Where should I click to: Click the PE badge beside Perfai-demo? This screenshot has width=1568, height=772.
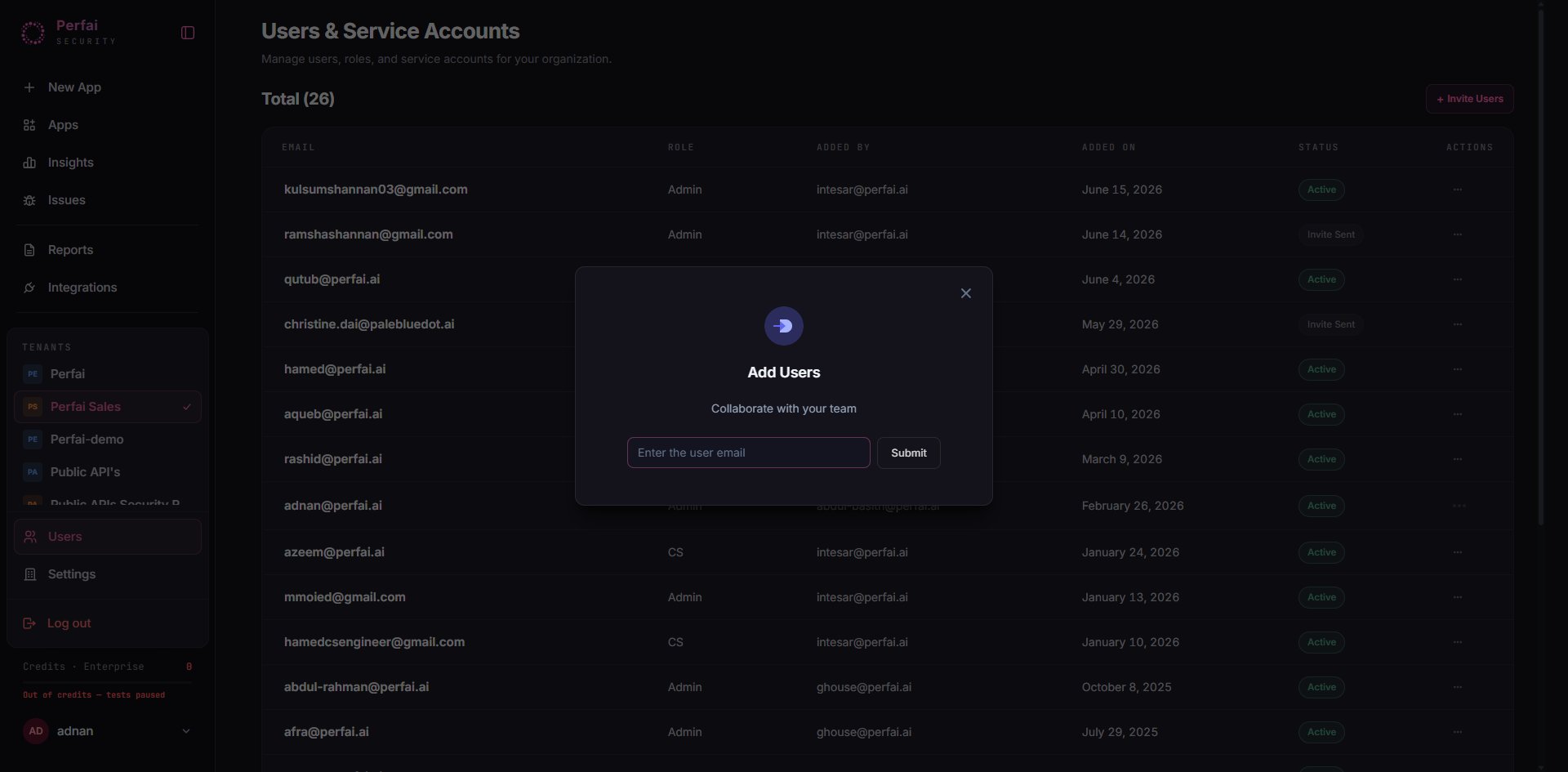(x=33, y=440)
